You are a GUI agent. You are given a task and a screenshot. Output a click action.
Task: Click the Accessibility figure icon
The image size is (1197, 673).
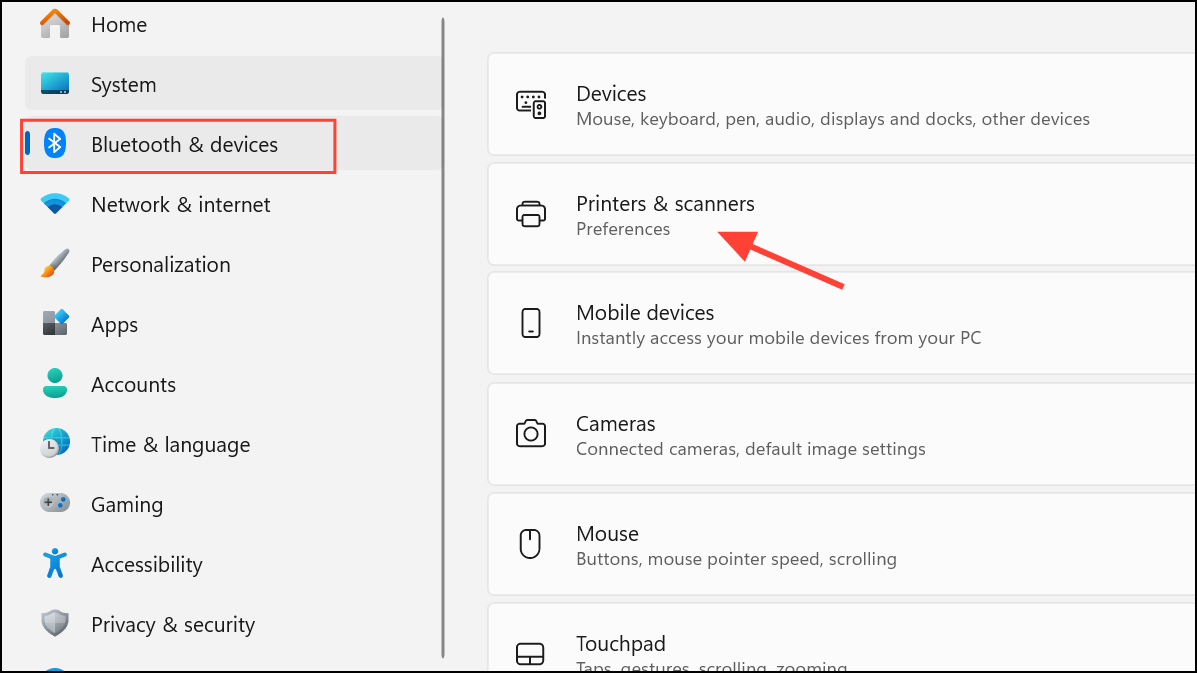pos(55,564)
